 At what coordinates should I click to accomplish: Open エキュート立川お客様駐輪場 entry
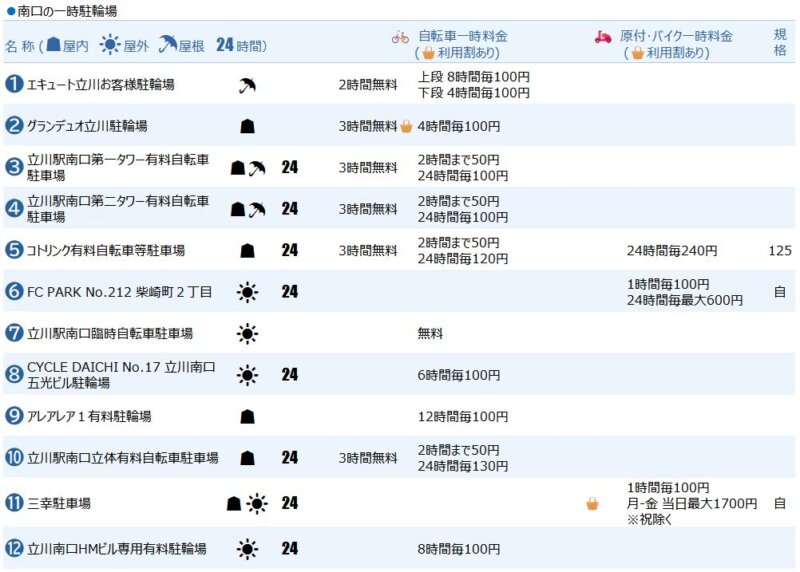point(101,84)
